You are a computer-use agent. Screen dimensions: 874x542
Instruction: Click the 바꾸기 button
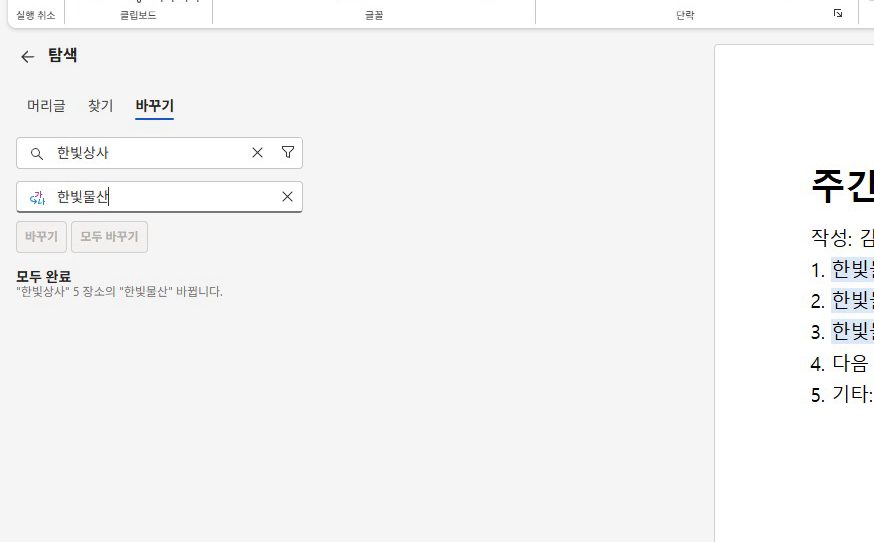tap(41, 237)
